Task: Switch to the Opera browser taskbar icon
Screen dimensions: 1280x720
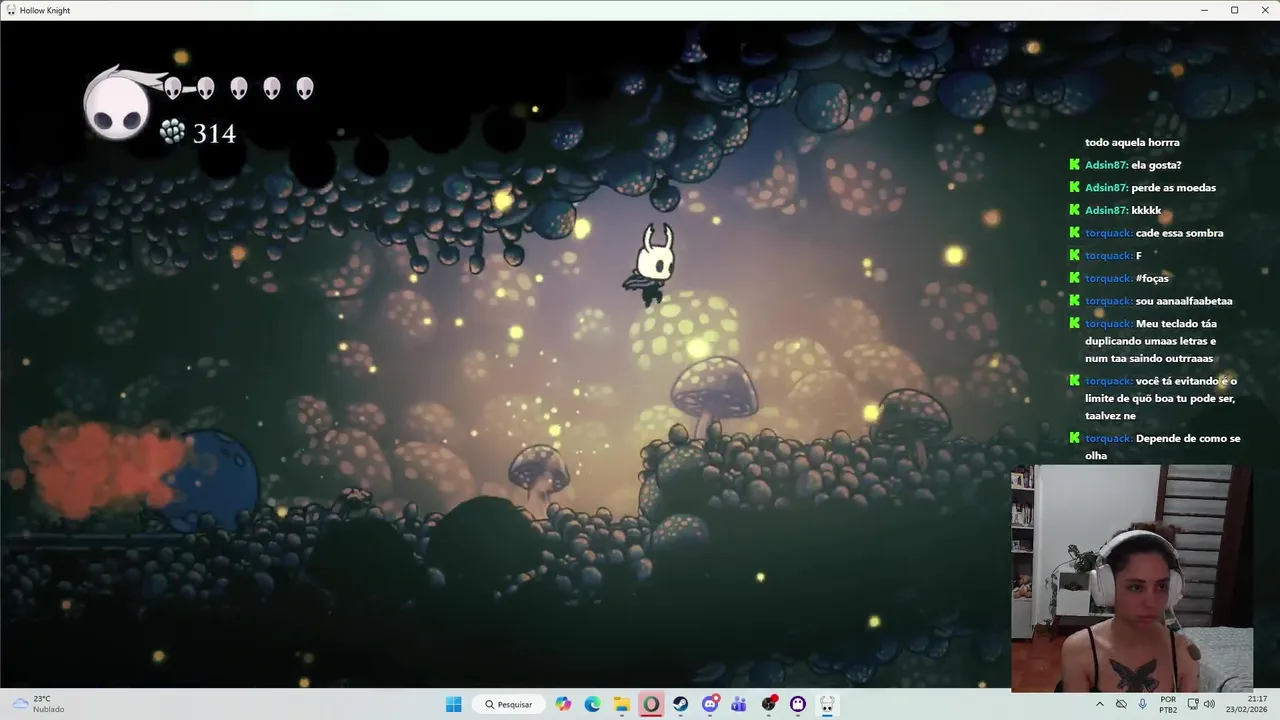Action: (x=651, y=704)
